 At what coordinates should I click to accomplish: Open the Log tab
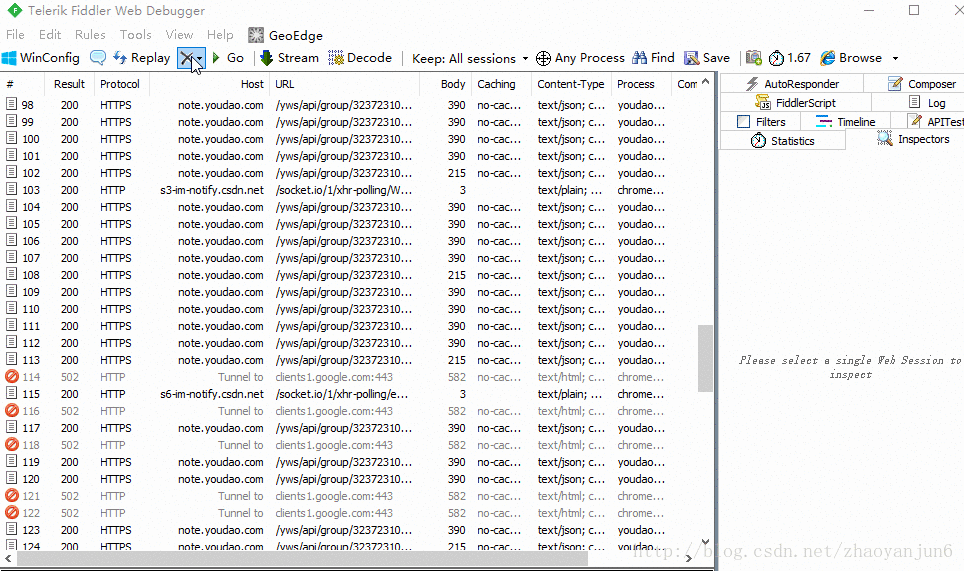point(927,103)
